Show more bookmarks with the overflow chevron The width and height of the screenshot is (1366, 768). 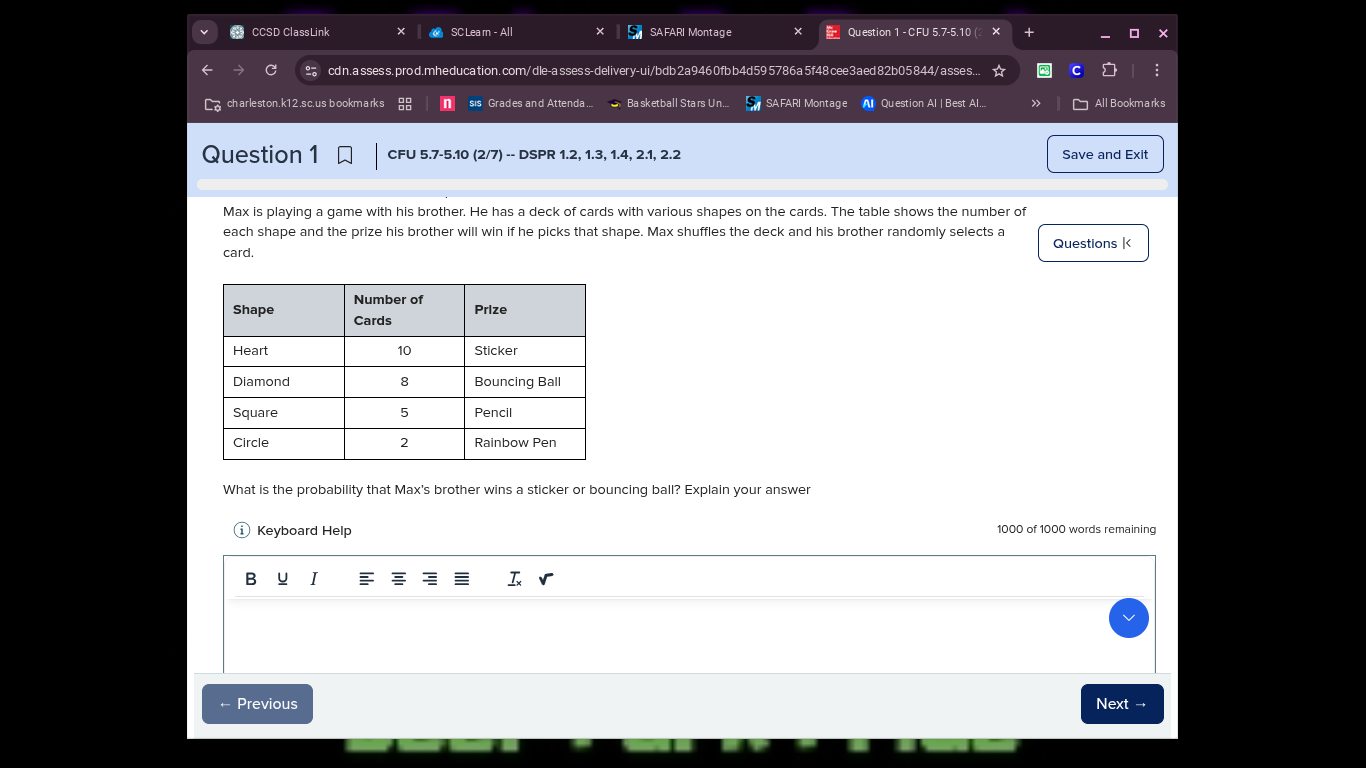[x=1036, y=103]
